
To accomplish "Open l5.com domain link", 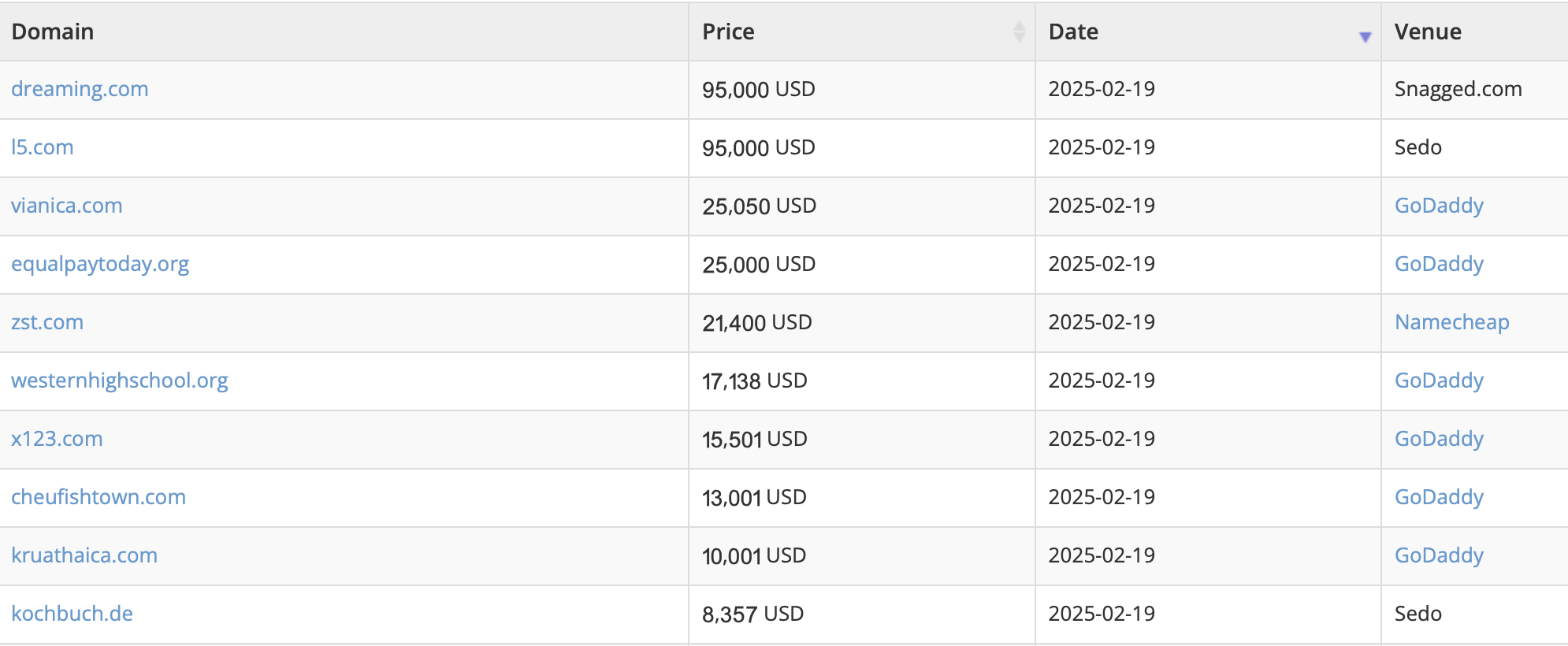I will [43, 147].
